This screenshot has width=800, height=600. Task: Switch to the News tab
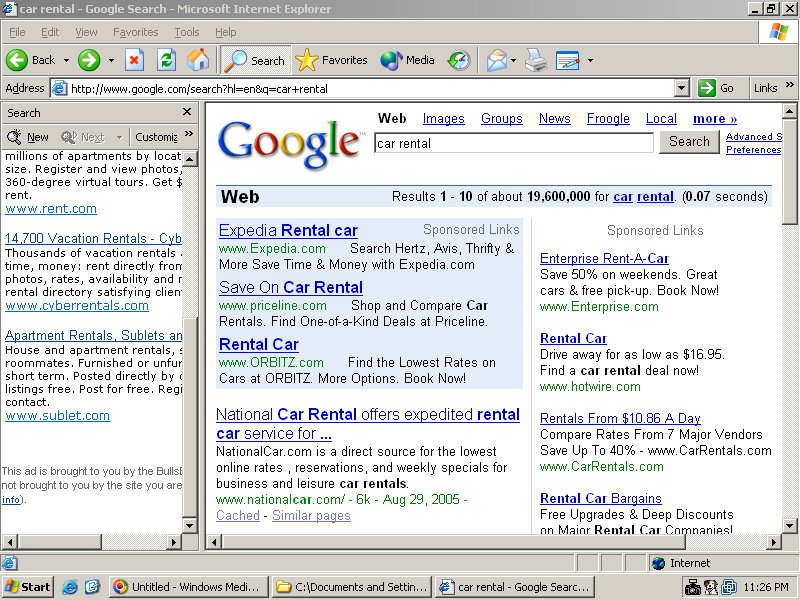[555, 119]
